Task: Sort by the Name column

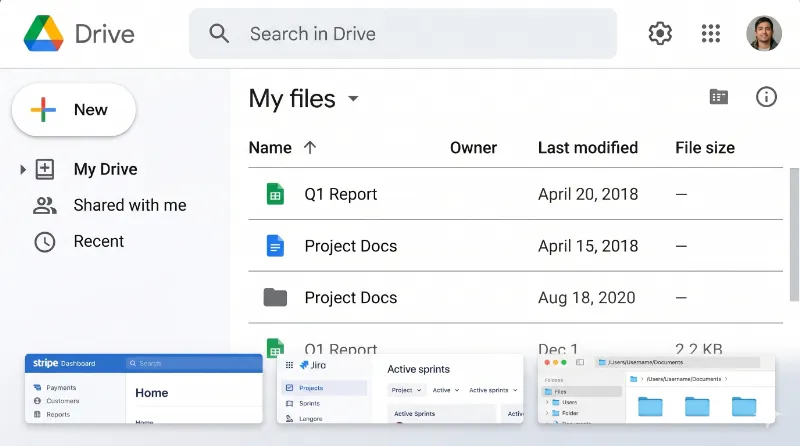Action: (270, 148)
